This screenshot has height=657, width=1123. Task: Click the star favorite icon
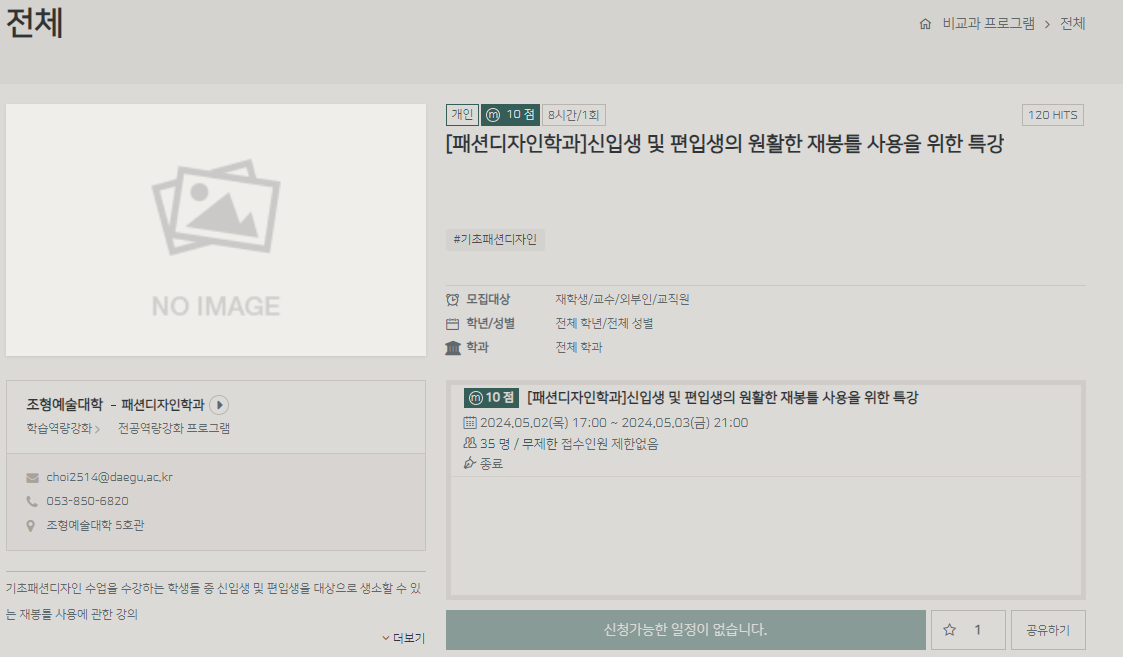pyautogui.click(x=950, y=630)
